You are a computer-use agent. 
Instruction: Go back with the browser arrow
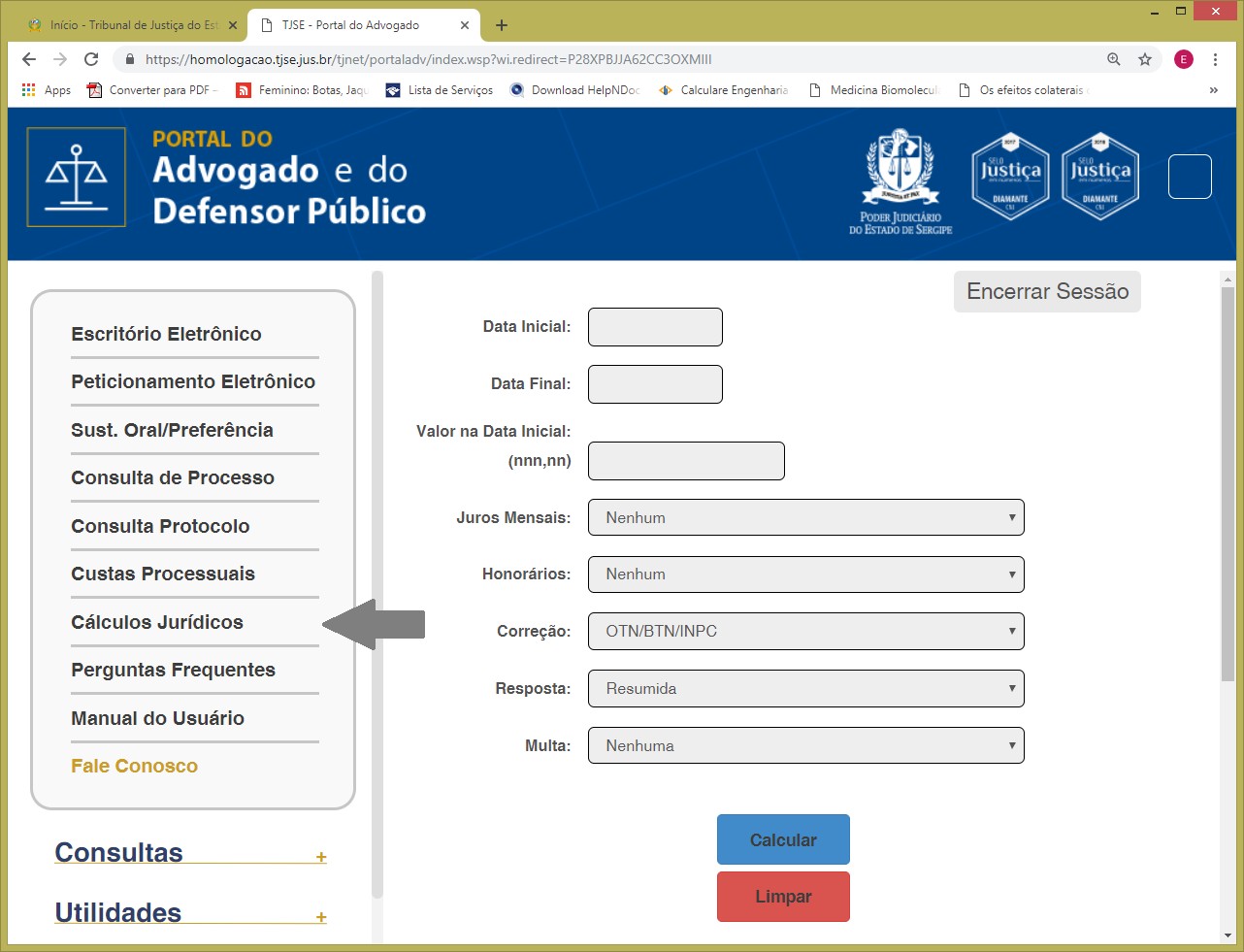[29, 59]
